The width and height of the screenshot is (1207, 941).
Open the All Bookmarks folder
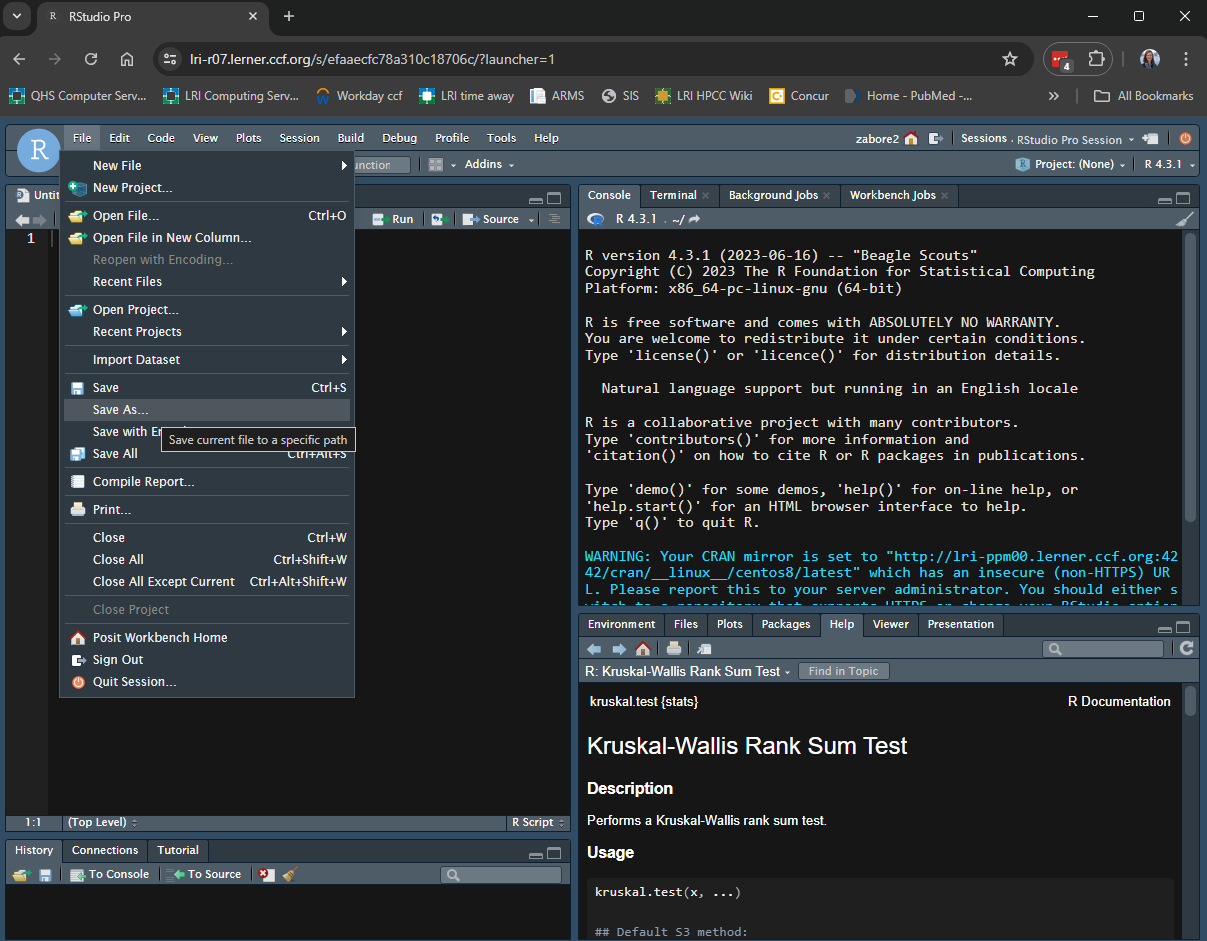(1144, 96)
